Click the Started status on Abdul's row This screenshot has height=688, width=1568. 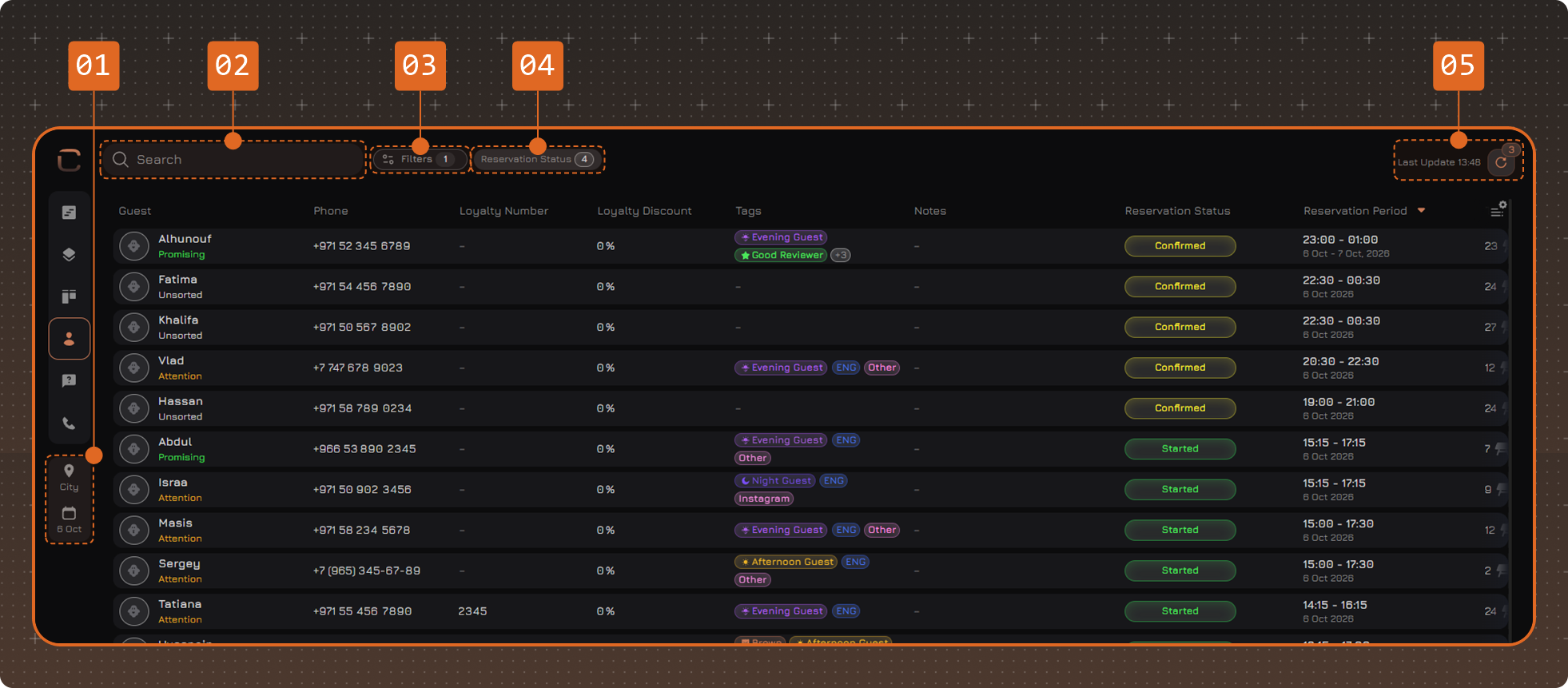point(1180,448)
